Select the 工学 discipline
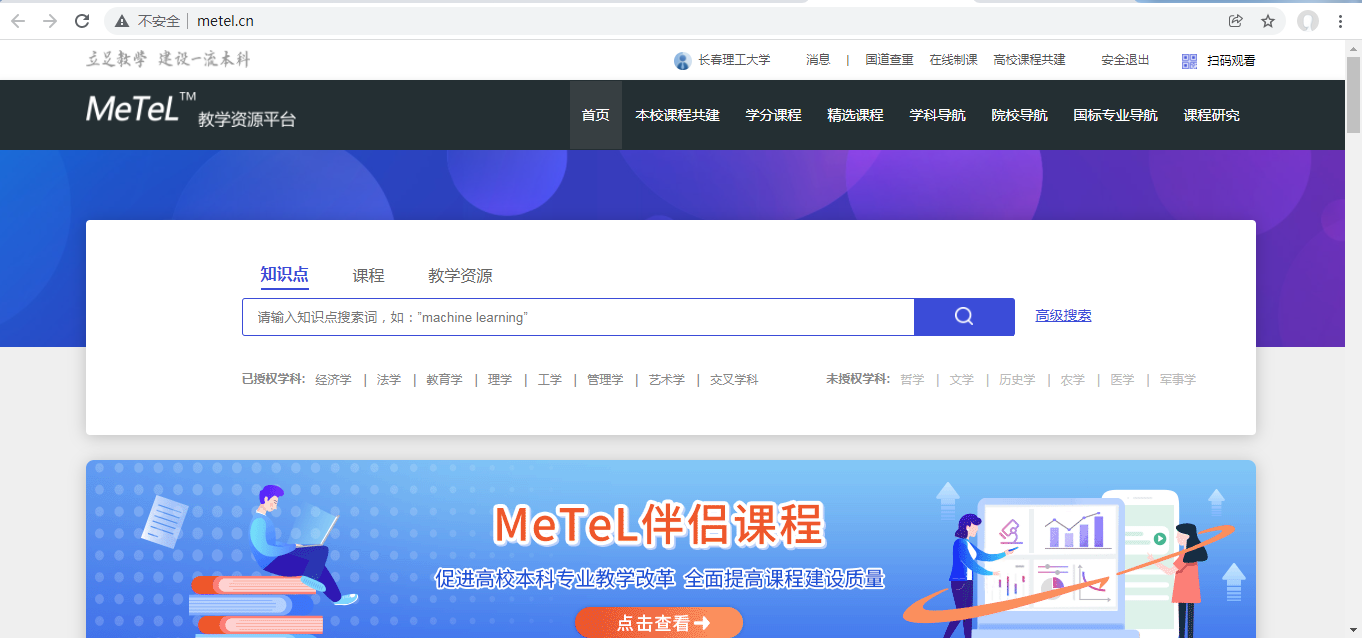 [x=550, y=380]
